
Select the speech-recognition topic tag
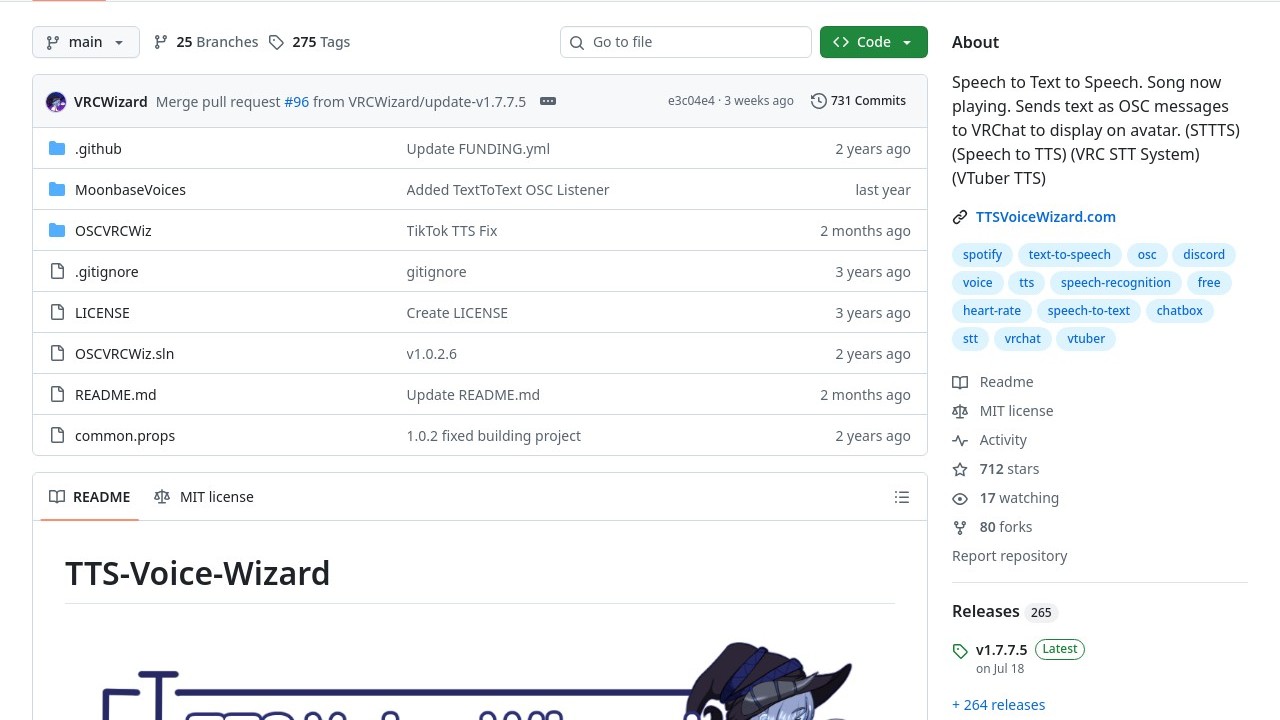point(1115,283)
